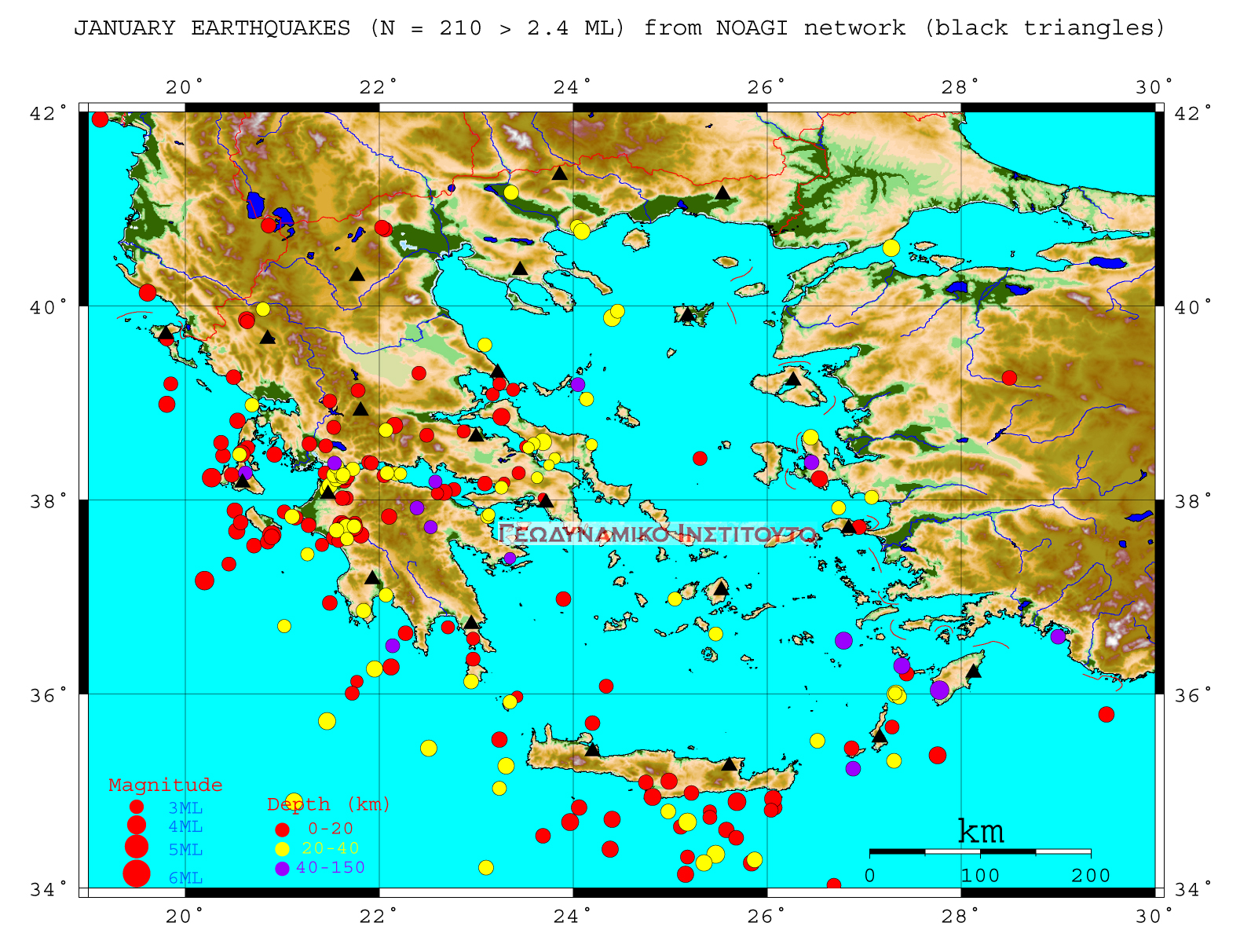Viewport: 1251px width, 952px height.
Task: Select the isolated red dot in the central Aegean near 25.3°
Action: click(700, 458)
